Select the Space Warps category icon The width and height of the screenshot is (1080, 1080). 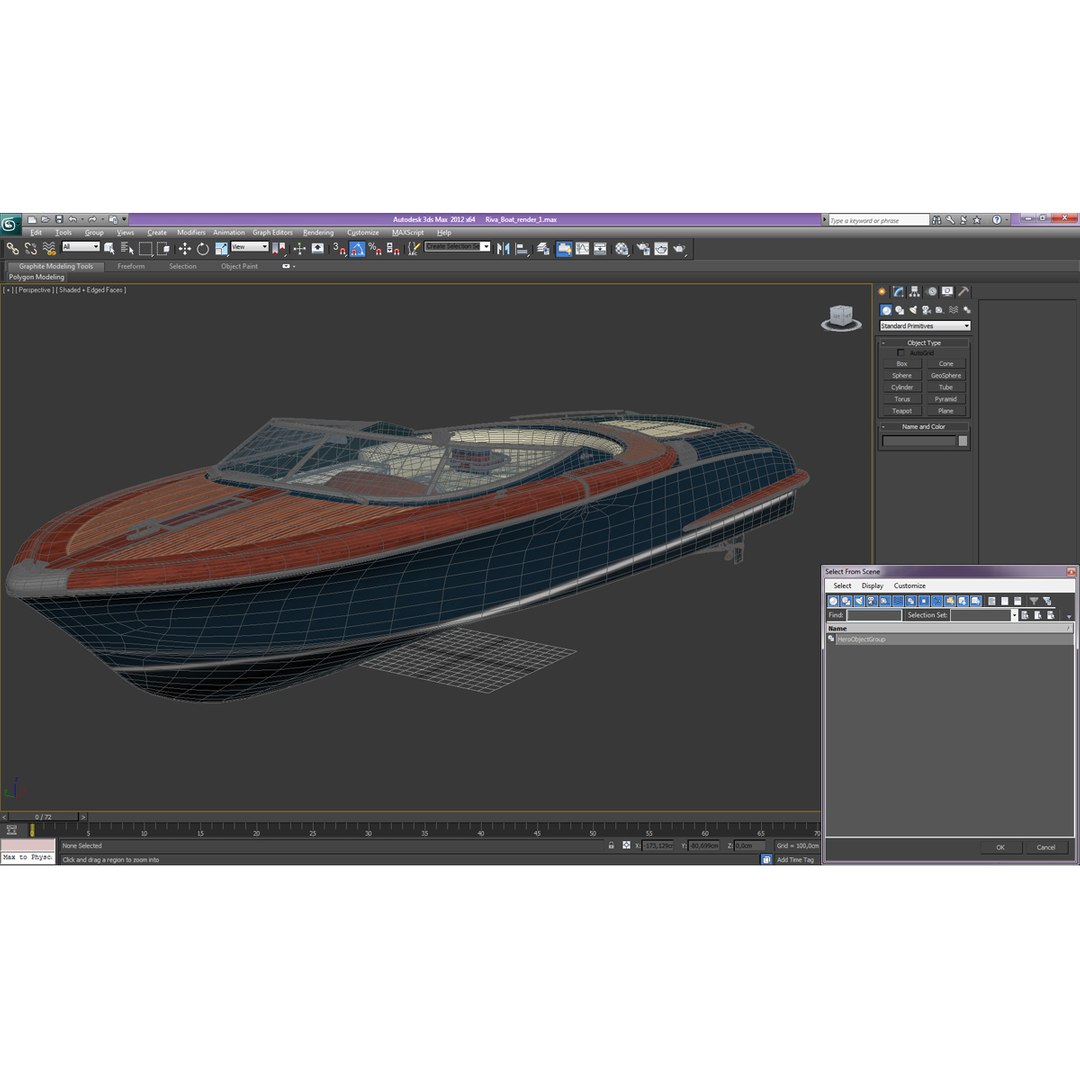point(953,310)
